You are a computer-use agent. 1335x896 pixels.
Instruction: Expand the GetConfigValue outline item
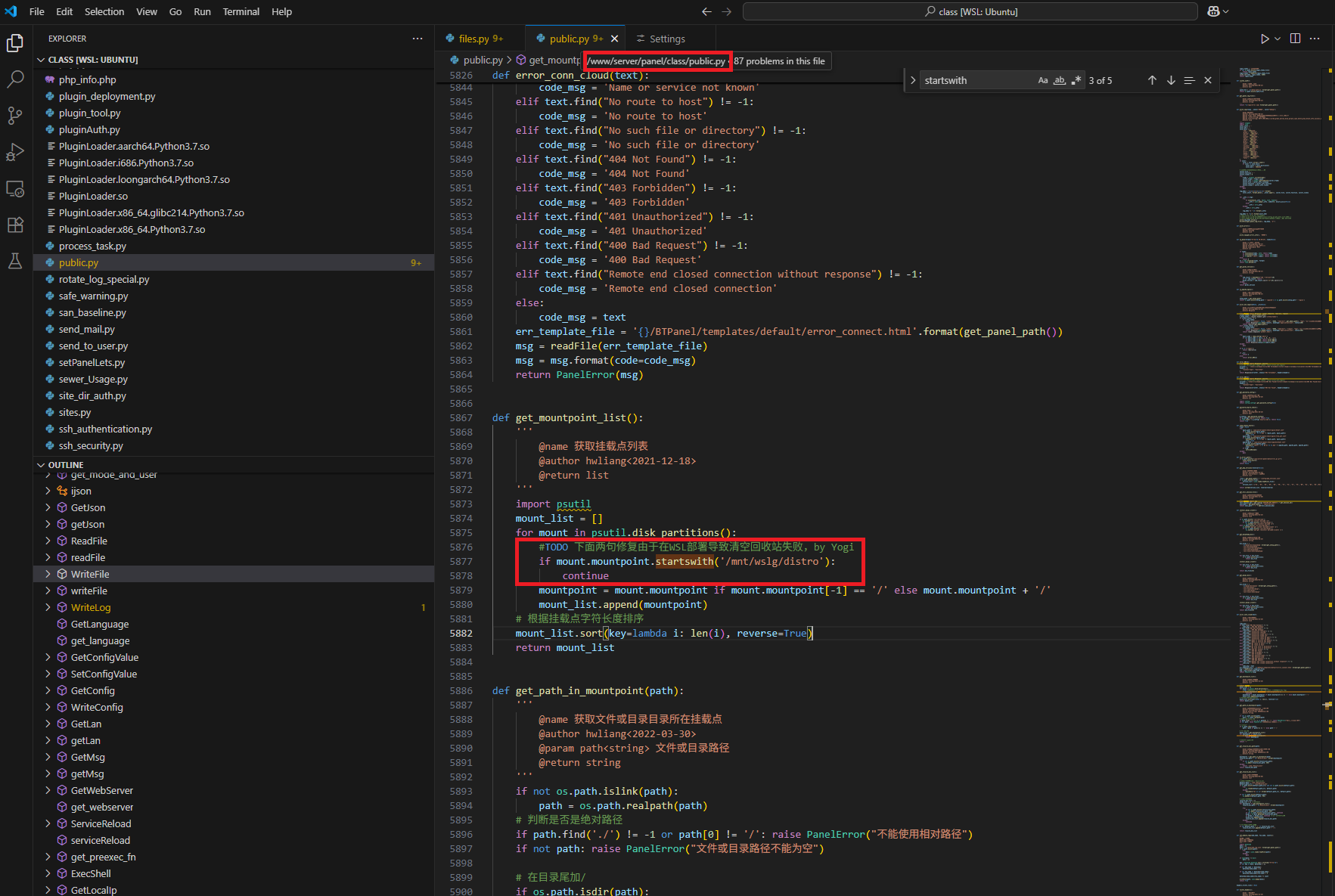point(48,657)
